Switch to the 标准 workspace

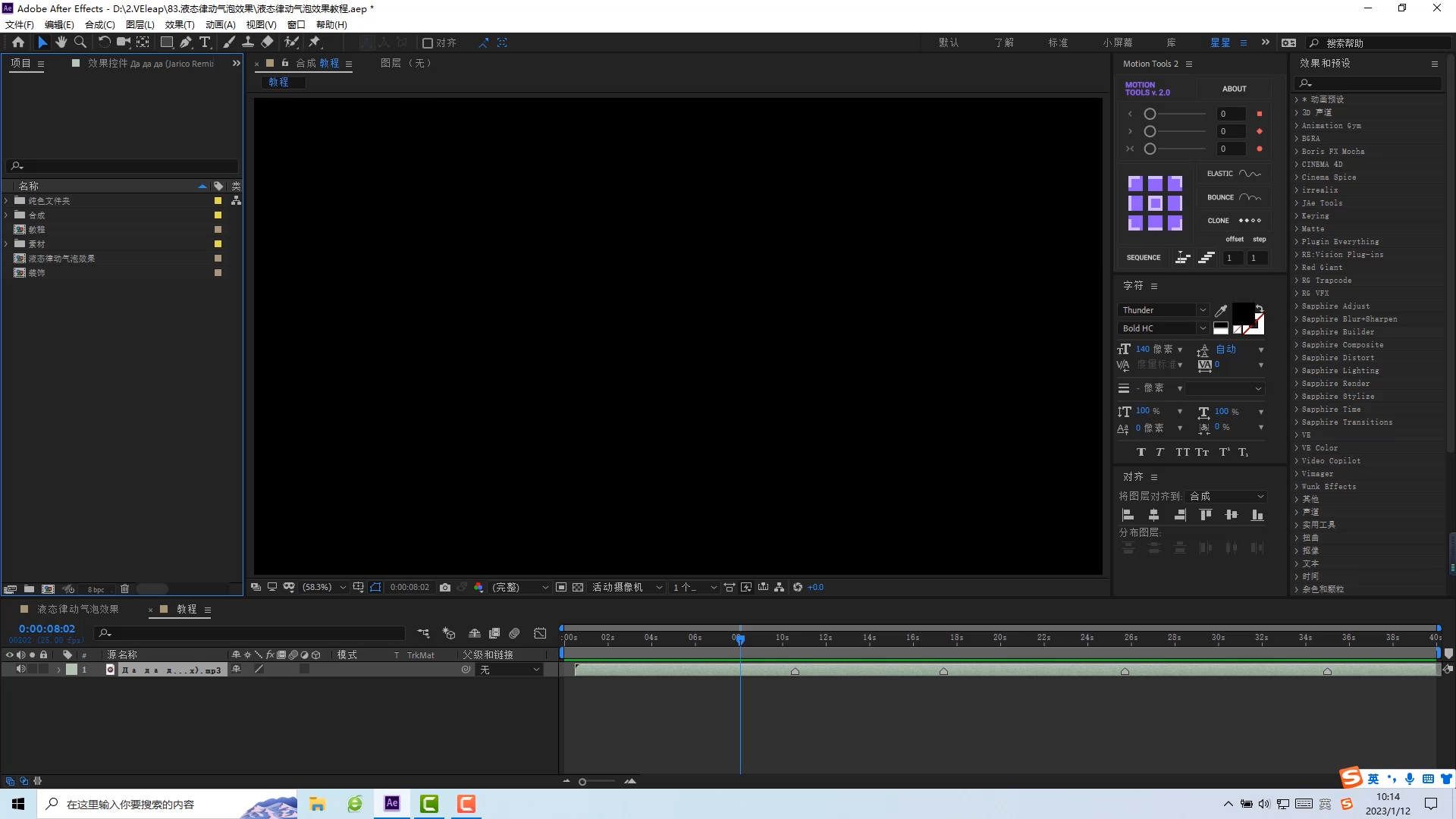tap(1059, 43)
